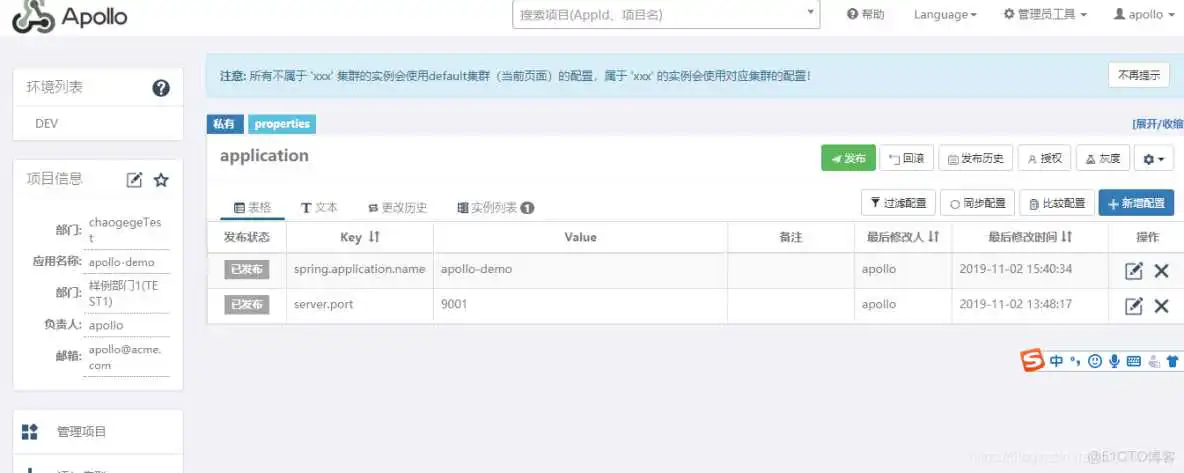1184x473 pixels.
Task: Open 发布历史
Action: pyautogui.click(x=976, y=159)
